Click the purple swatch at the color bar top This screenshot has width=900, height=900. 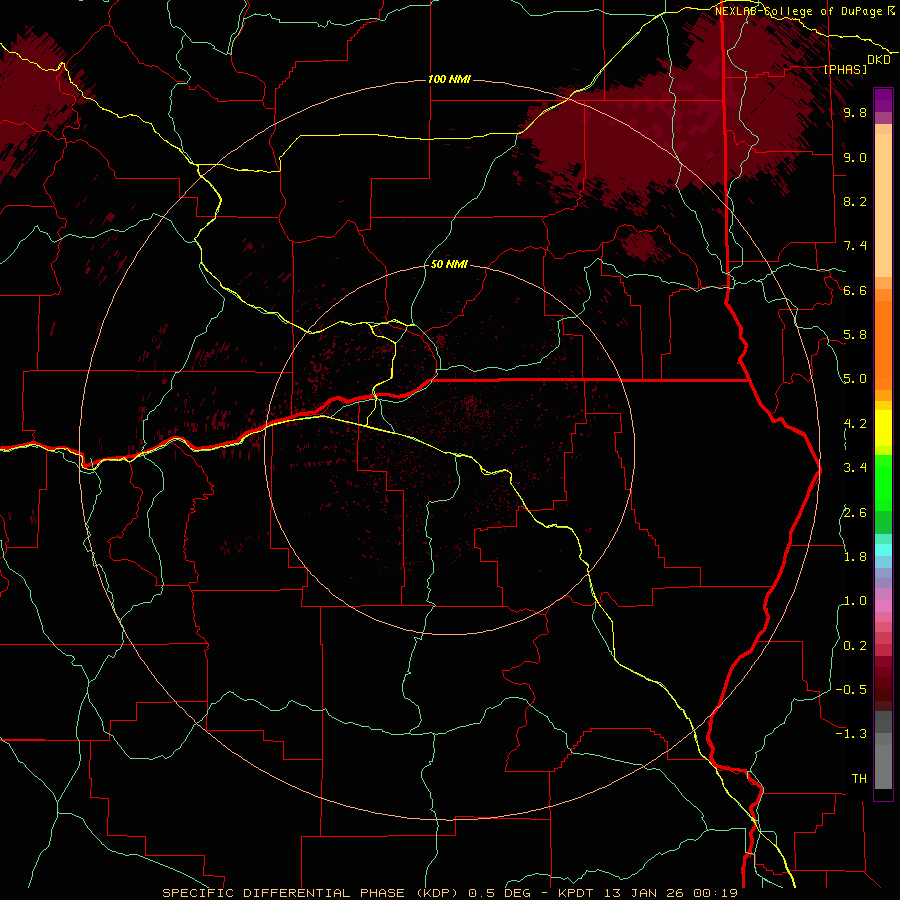click(x=883, y=100)
